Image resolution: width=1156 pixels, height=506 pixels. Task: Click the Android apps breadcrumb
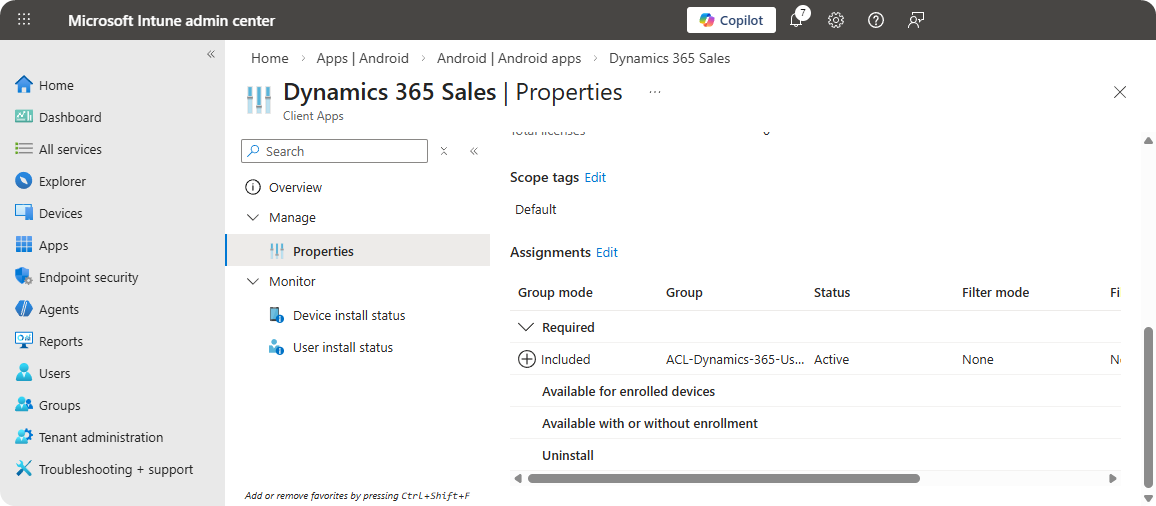(508, 58)
